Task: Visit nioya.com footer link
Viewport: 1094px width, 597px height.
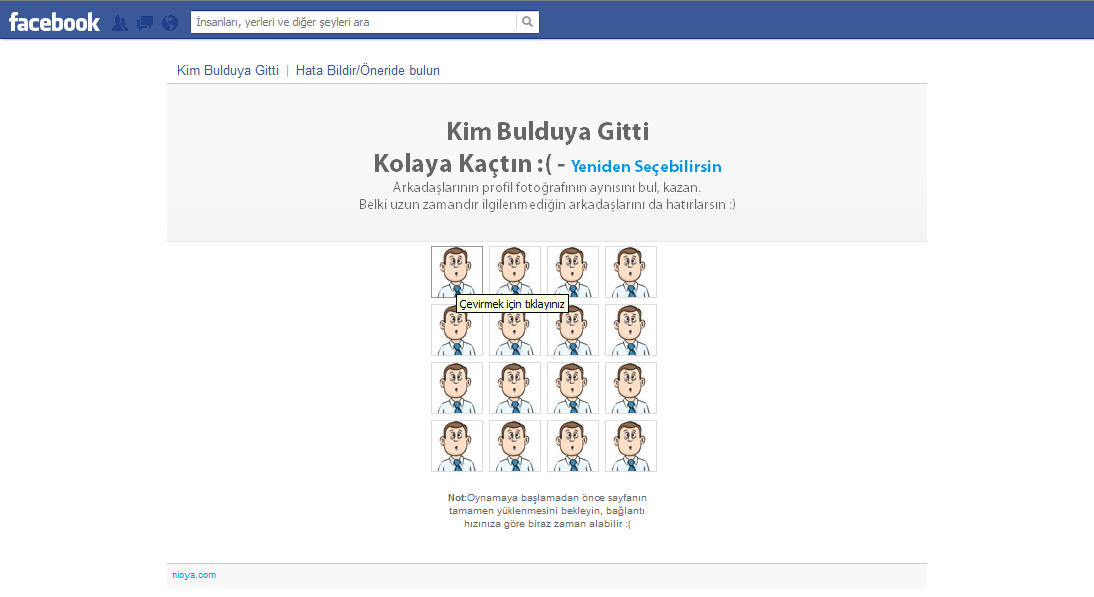Action: [194, 575]
